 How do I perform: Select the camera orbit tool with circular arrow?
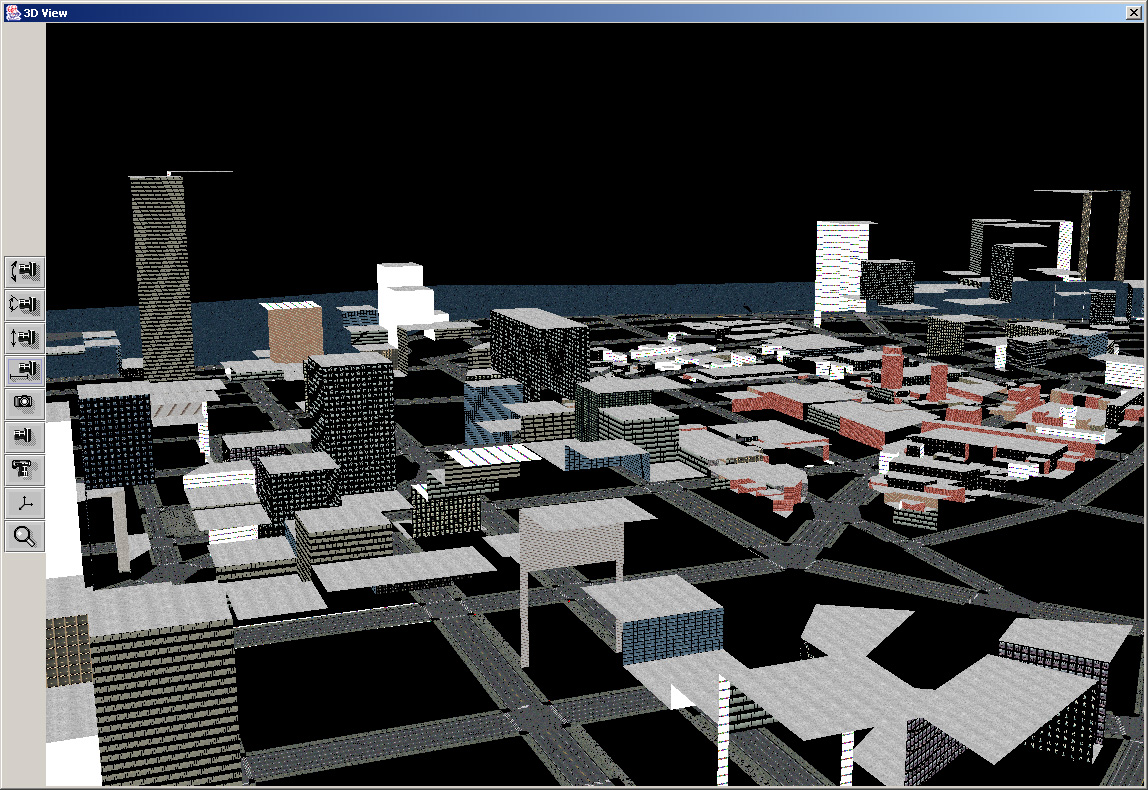[24, 304]
